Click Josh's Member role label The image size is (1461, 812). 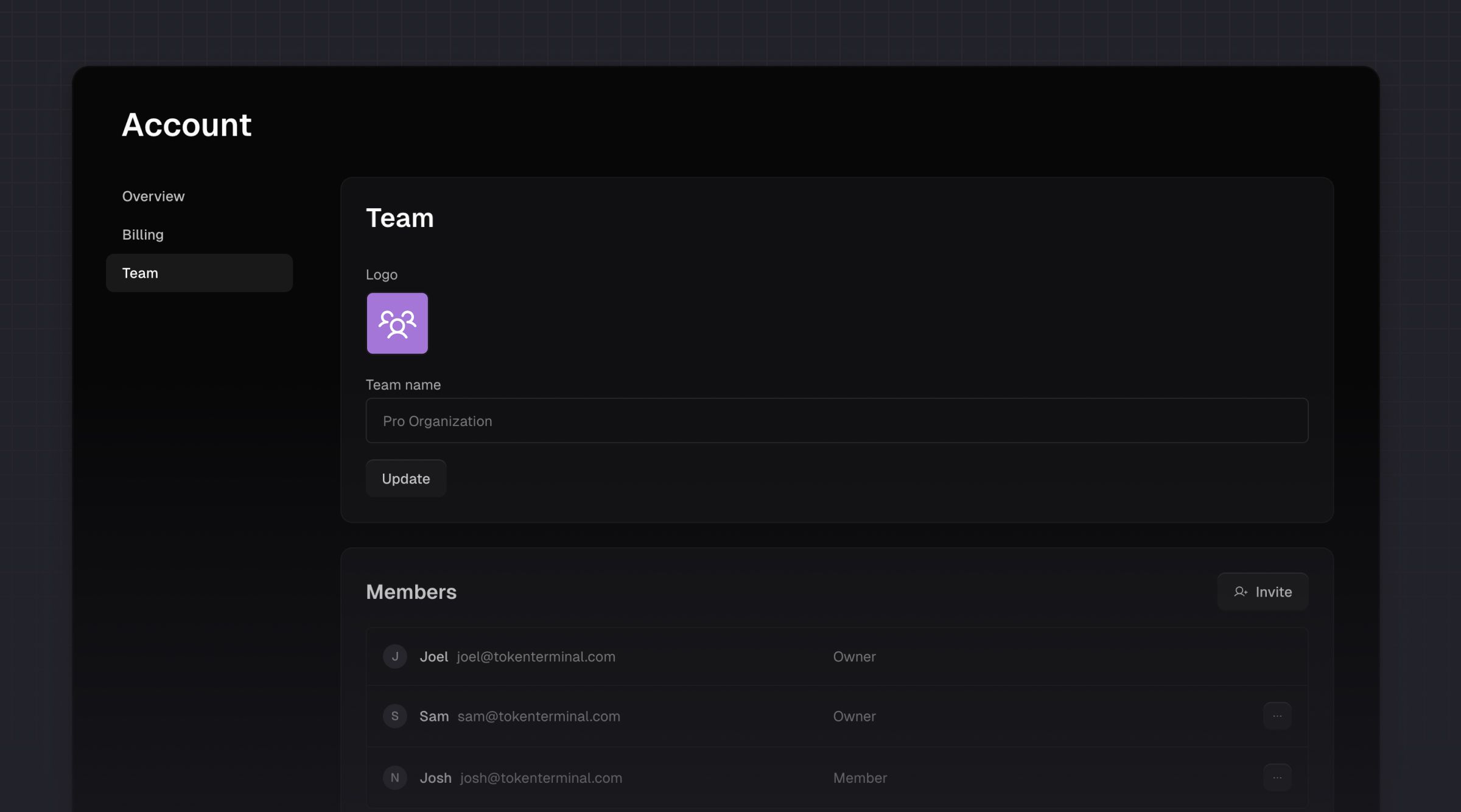click(x=860, y=778)
